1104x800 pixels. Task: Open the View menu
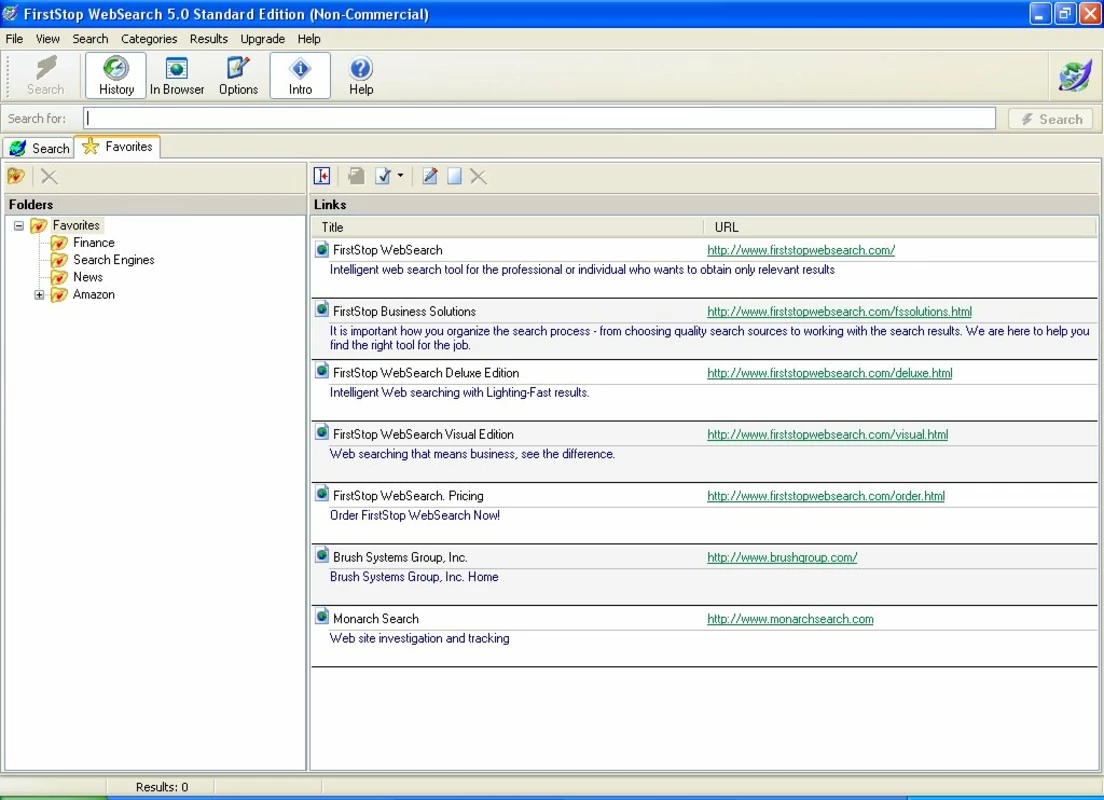pyautogui.click(x=48, y=39)
